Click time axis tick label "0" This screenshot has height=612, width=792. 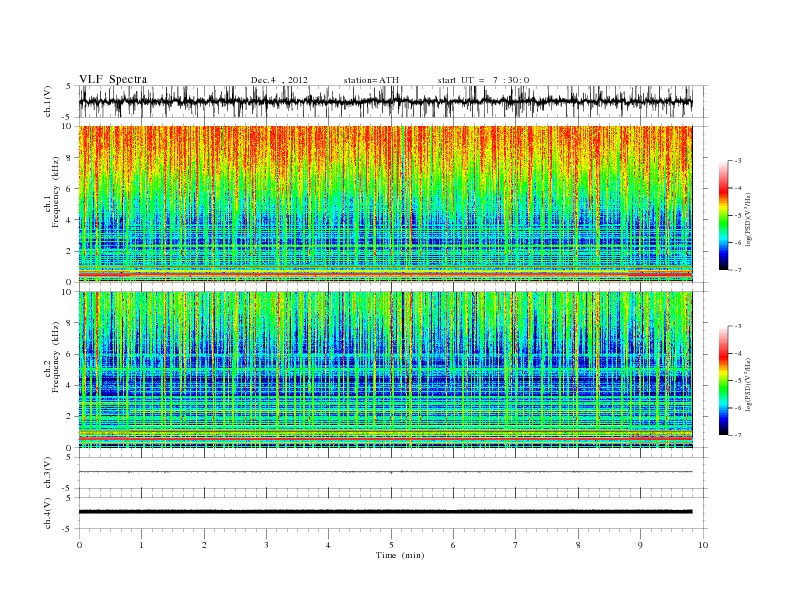click(79, 545)
